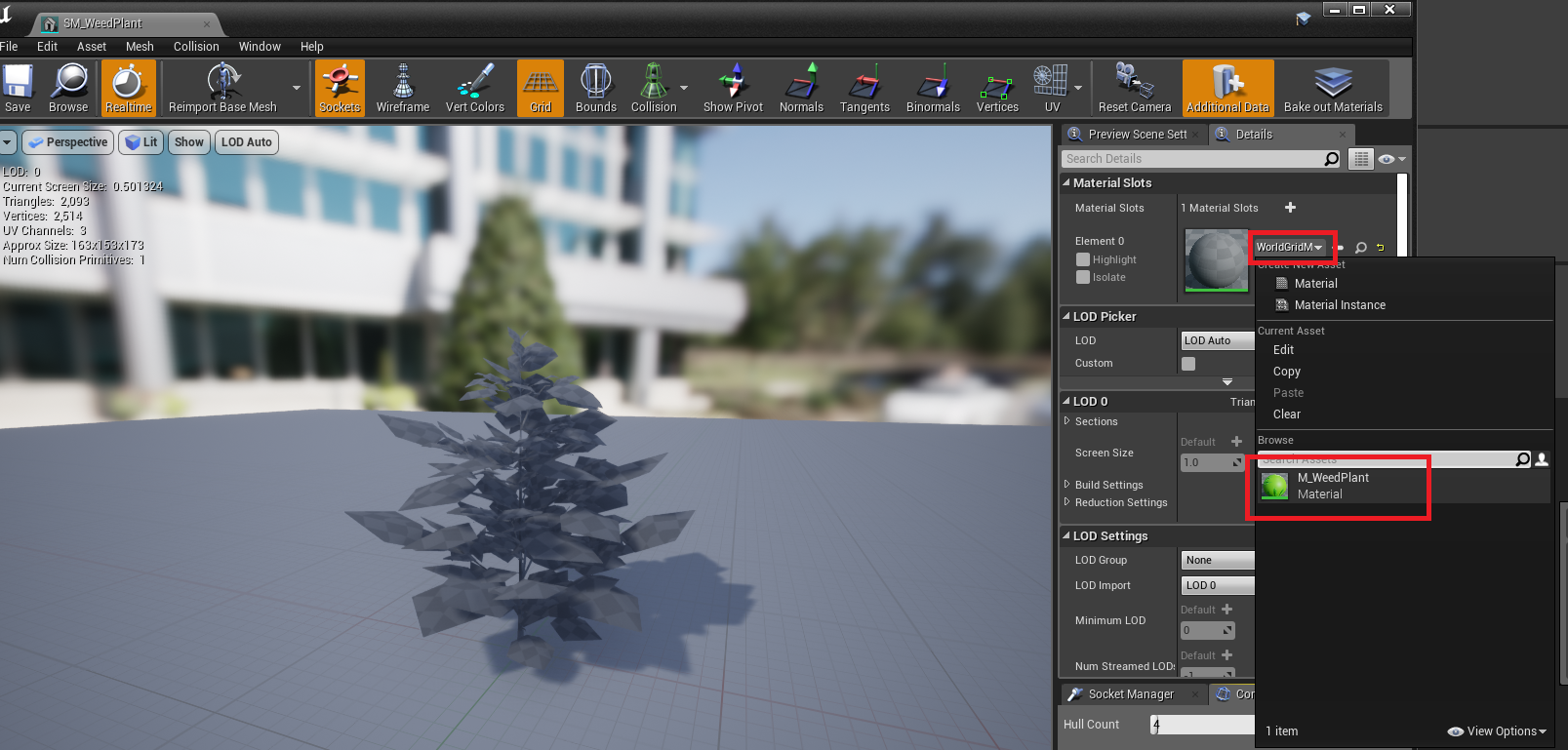1568x750 pixels.
Task: Open WorldGridMaterial dropdown
Action: tap(1290, 247)
